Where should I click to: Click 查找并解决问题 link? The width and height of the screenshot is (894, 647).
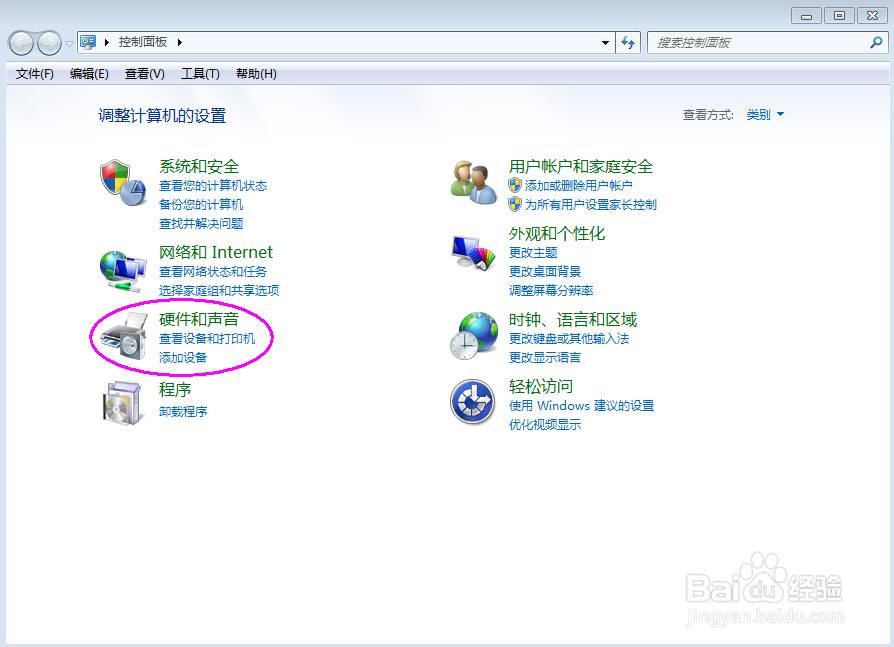point(201,223)
